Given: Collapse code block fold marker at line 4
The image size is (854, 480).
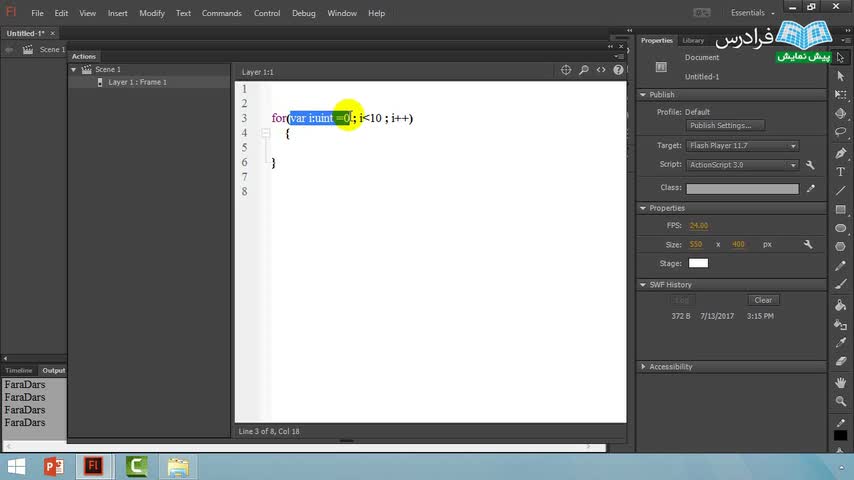Looking at the screenshot, I should 265,132.
